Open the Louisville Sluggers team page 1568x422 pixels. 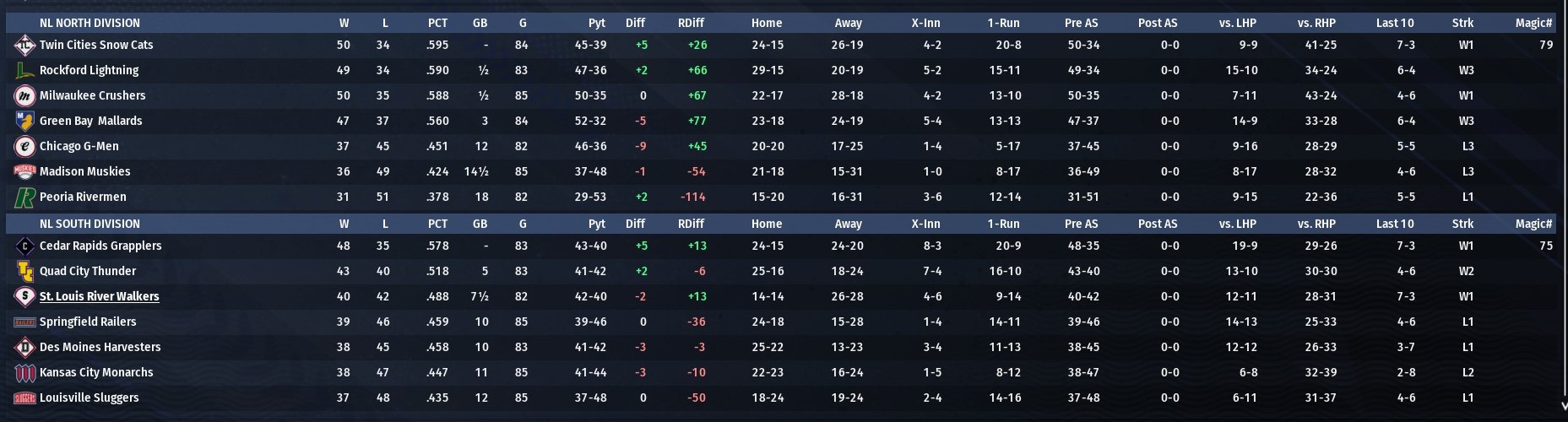[x=89, y=398]
